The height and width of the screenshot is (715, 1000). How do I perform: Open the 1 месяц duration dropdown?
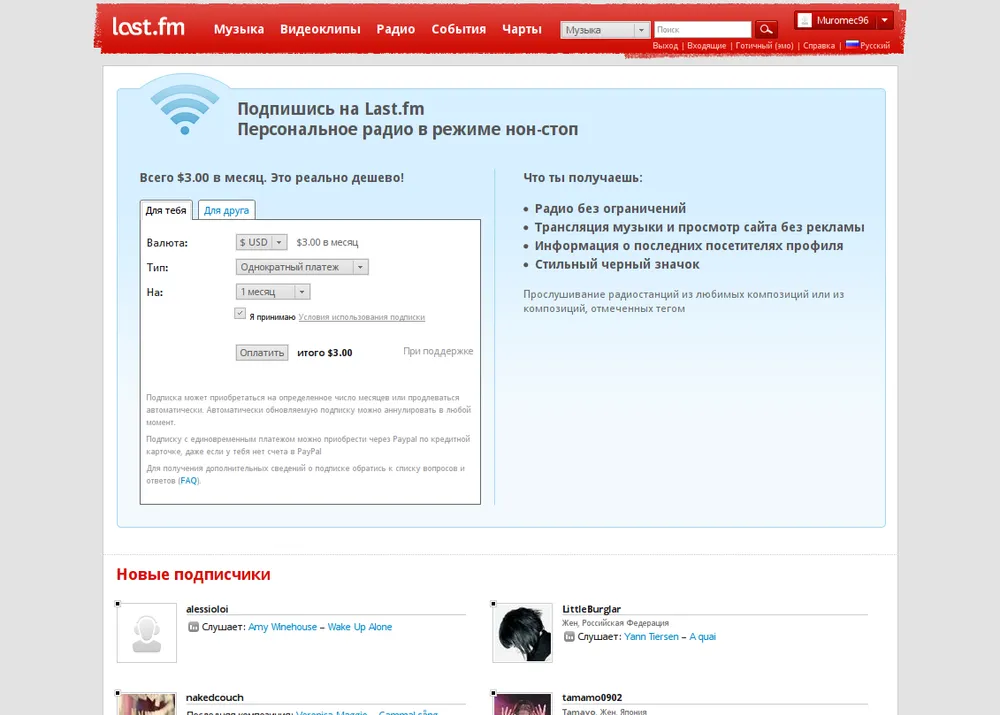[273, 291]
